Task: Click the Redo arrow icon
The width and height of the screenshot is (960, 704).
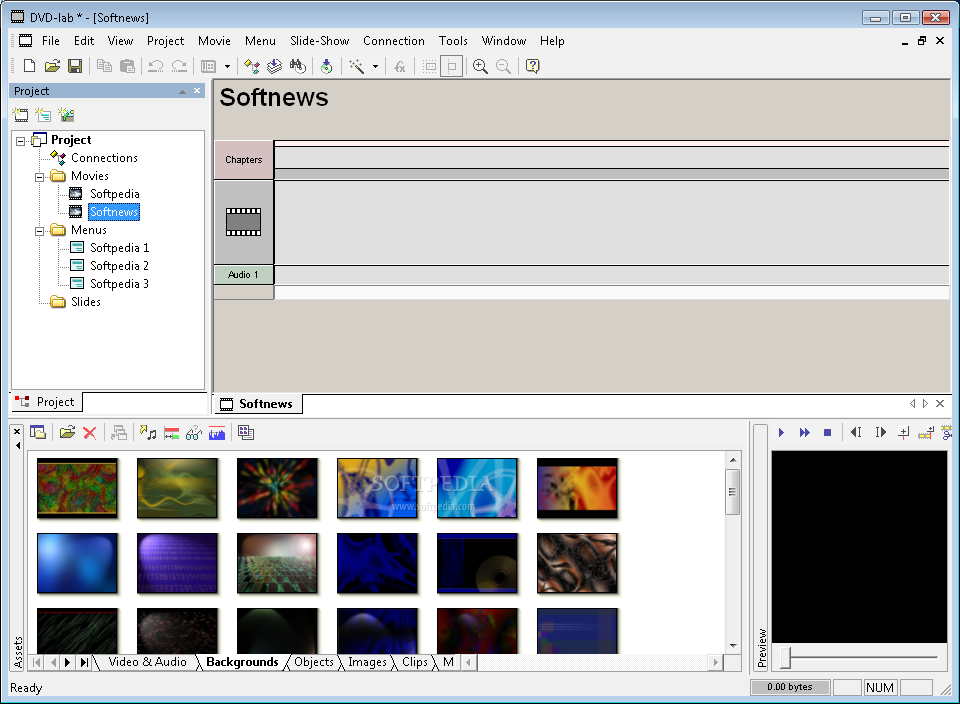Action: (x=179, y=66)
